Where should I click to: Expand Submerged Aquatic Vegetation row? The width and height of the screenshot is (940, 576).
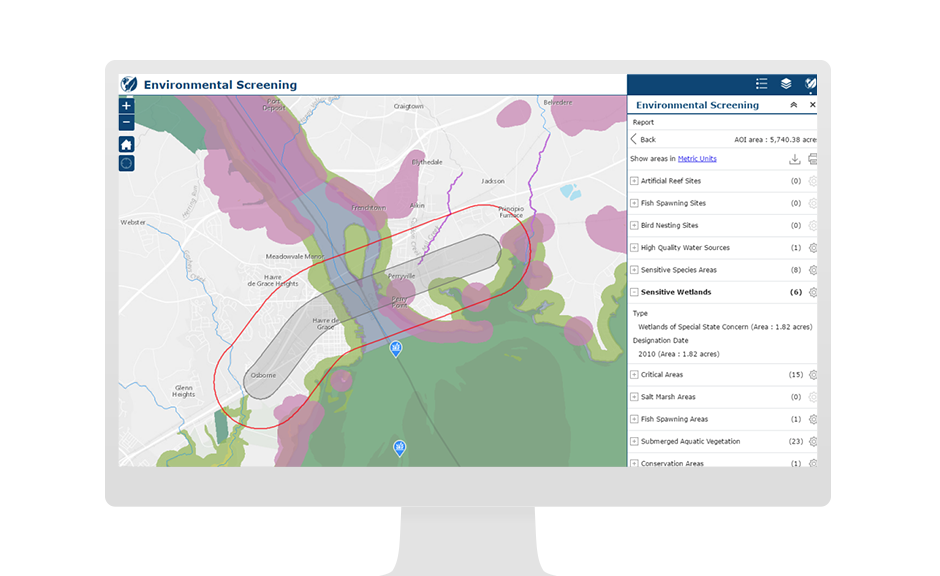[634, 441]
